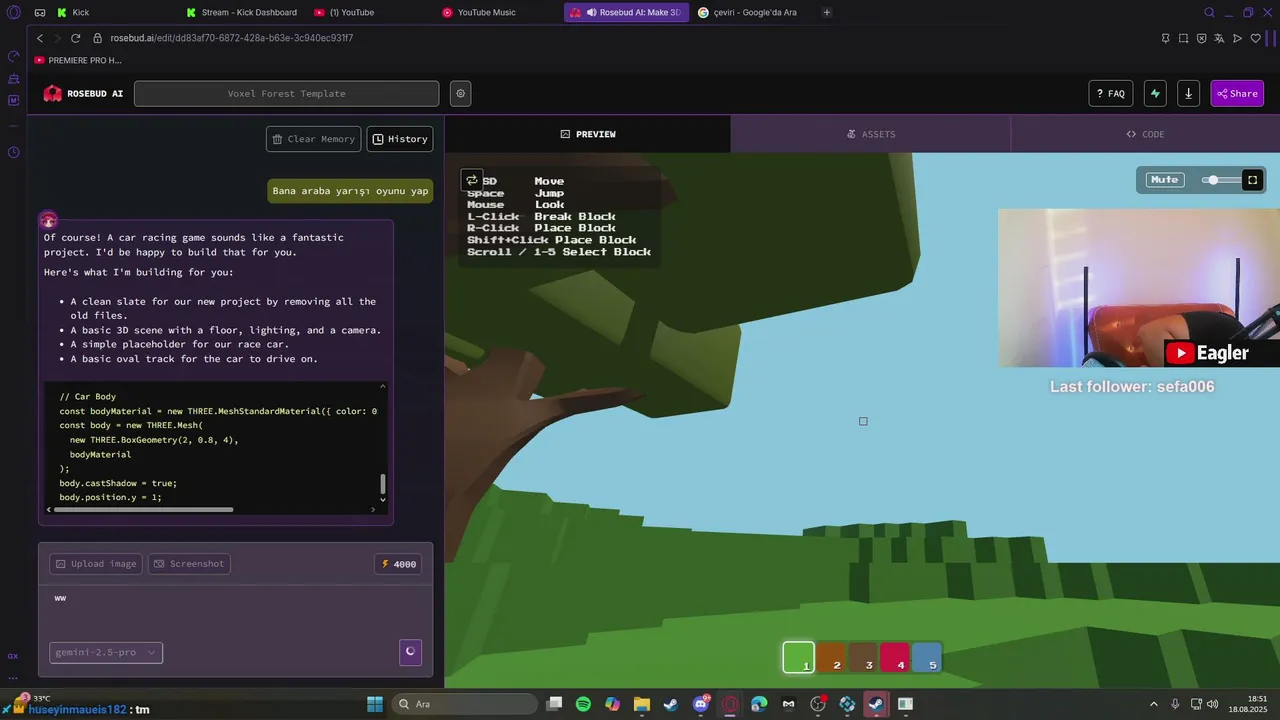Open the çeviri Google search tab
Image resolution: width=1280 pixels, height=720 pixels.
tap(748, 12)
